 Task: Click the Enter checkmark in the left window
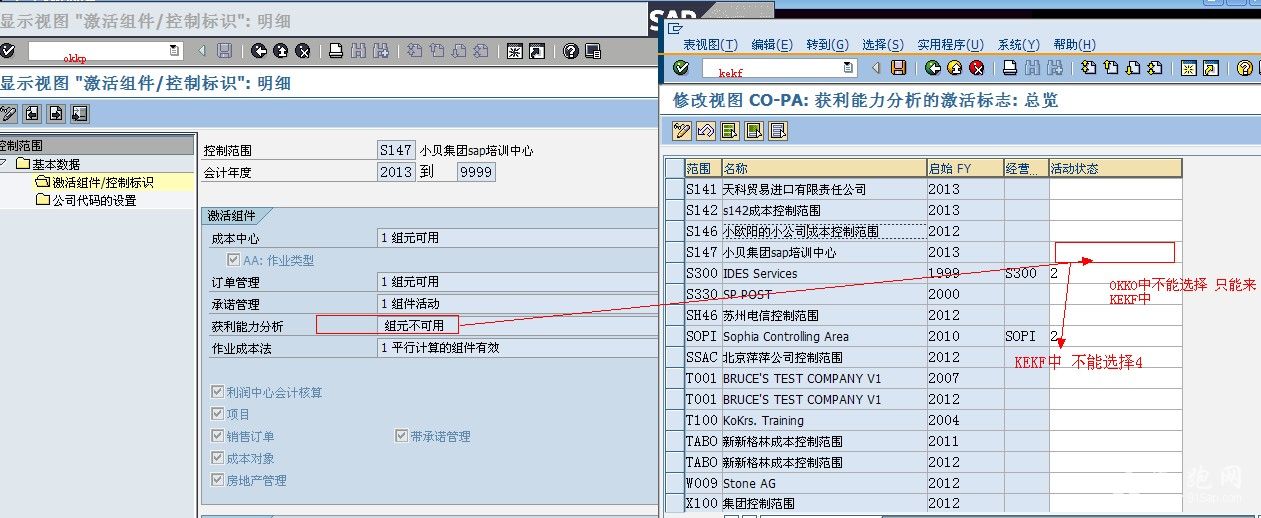coord(8,51)
